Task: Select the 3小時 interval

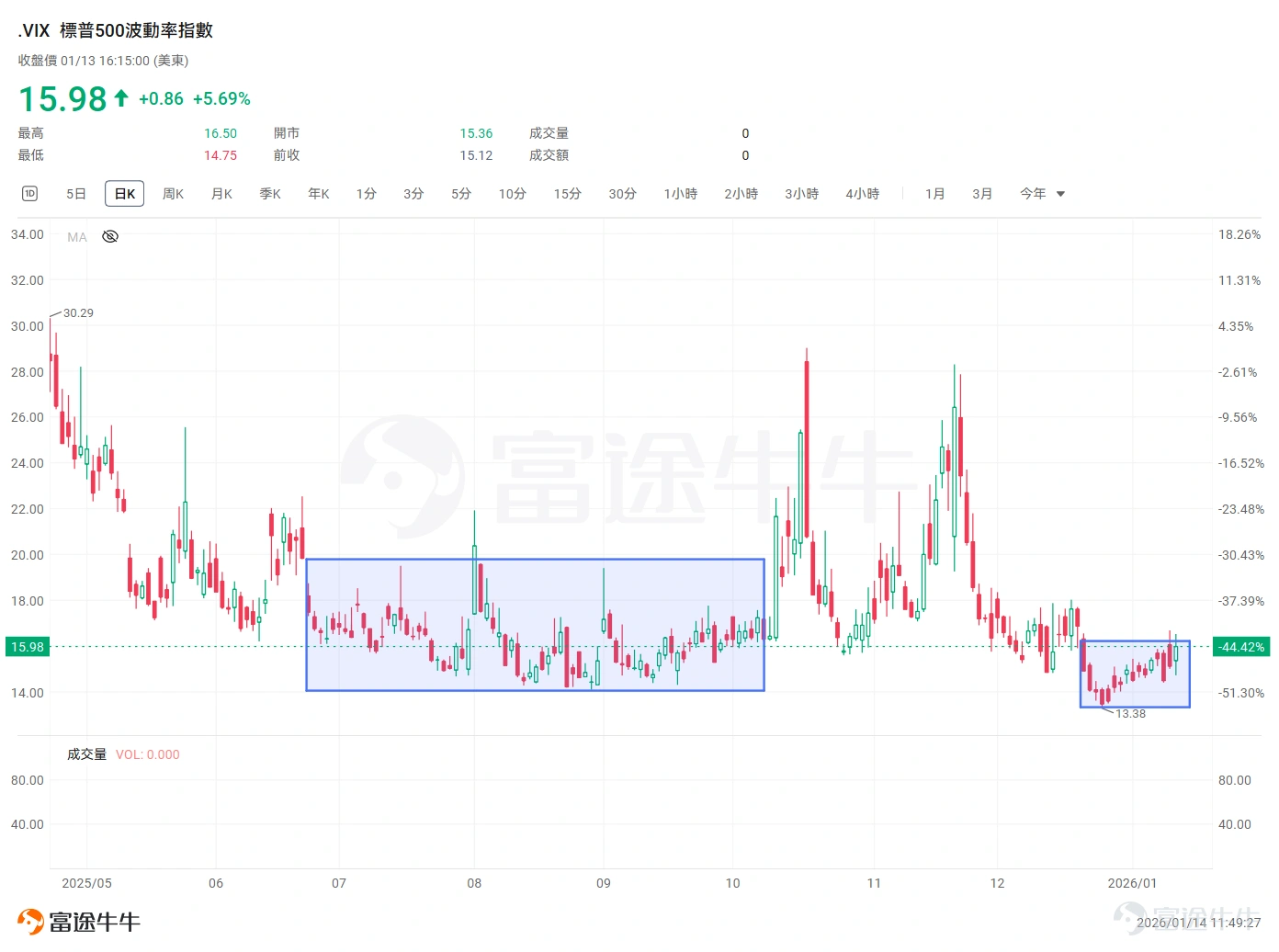Action: click(x=802, y=194)
